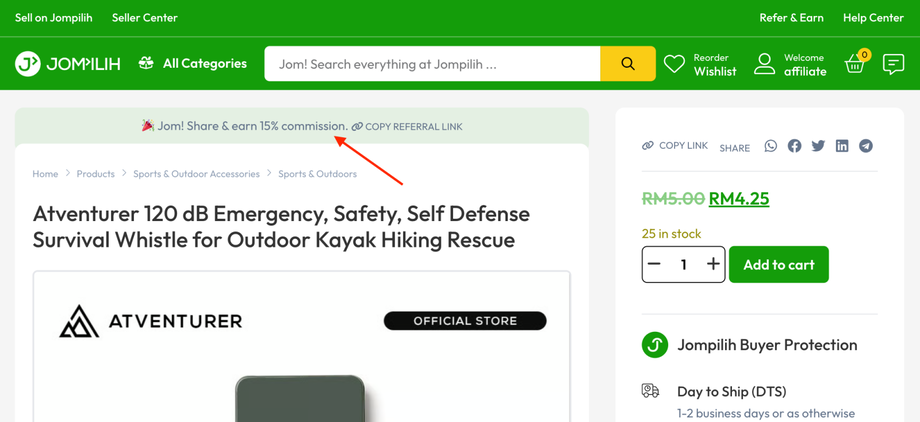Open Reorder Wishlist heart icon
Screen dimensions: 920x422
tap(674, 63)
